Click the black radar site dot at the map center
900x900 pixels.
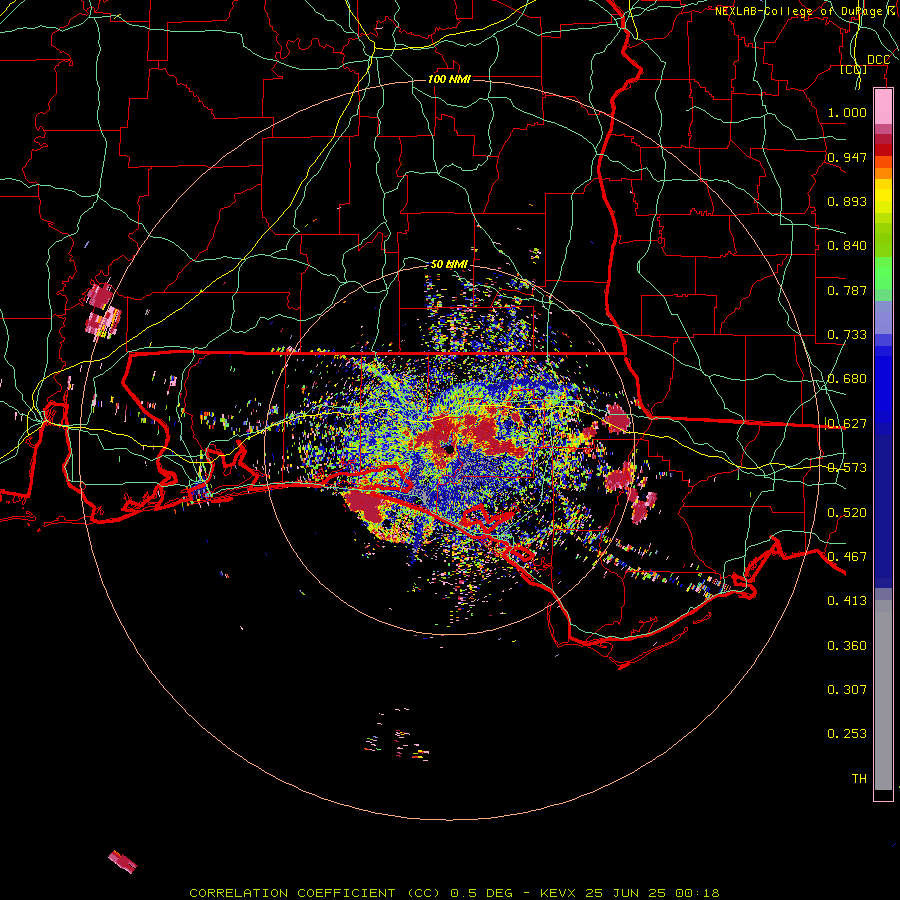(x=448, y=449)
